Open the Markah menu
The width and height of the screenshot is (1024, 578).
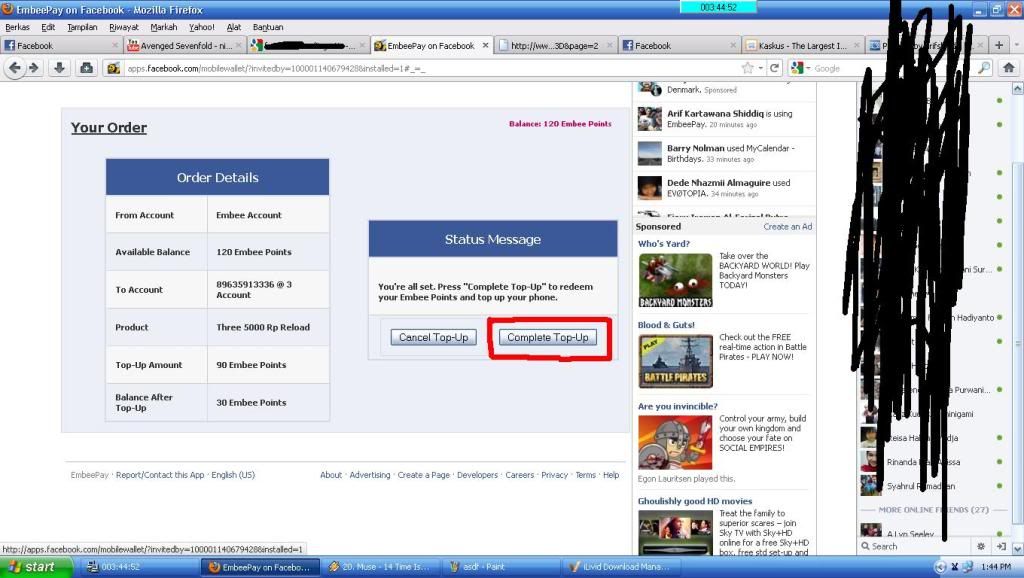tap(163, 27)
